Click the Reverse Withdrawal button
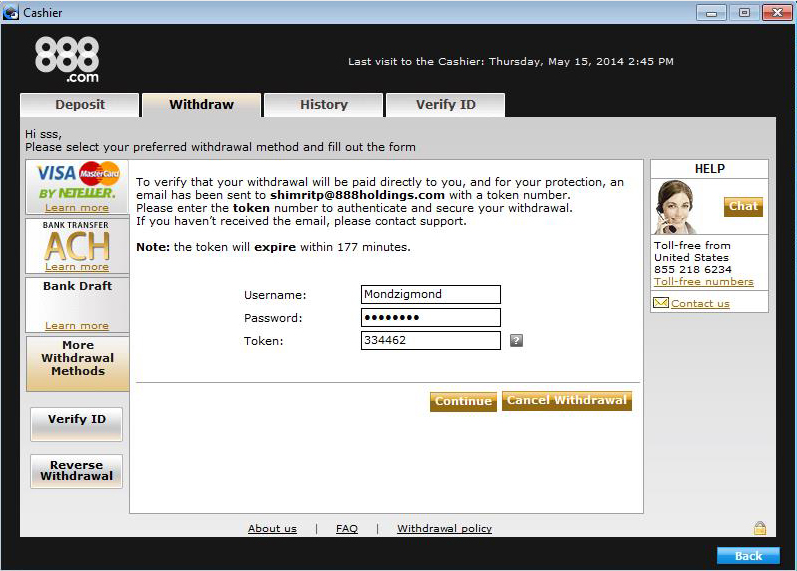The image size is (797, 571). point(77,471)
